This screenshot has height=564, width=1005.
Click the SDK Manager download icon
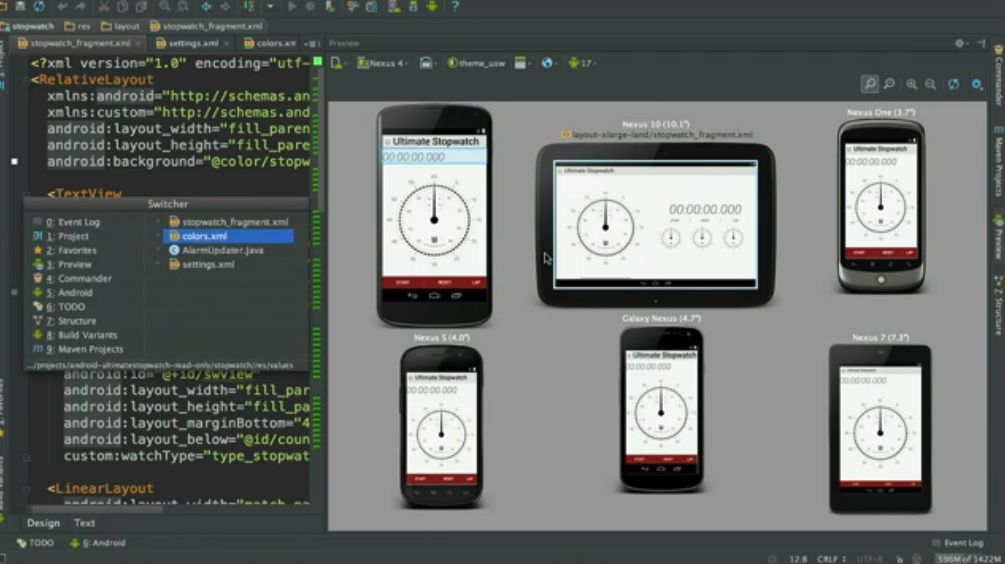[413, 6]
